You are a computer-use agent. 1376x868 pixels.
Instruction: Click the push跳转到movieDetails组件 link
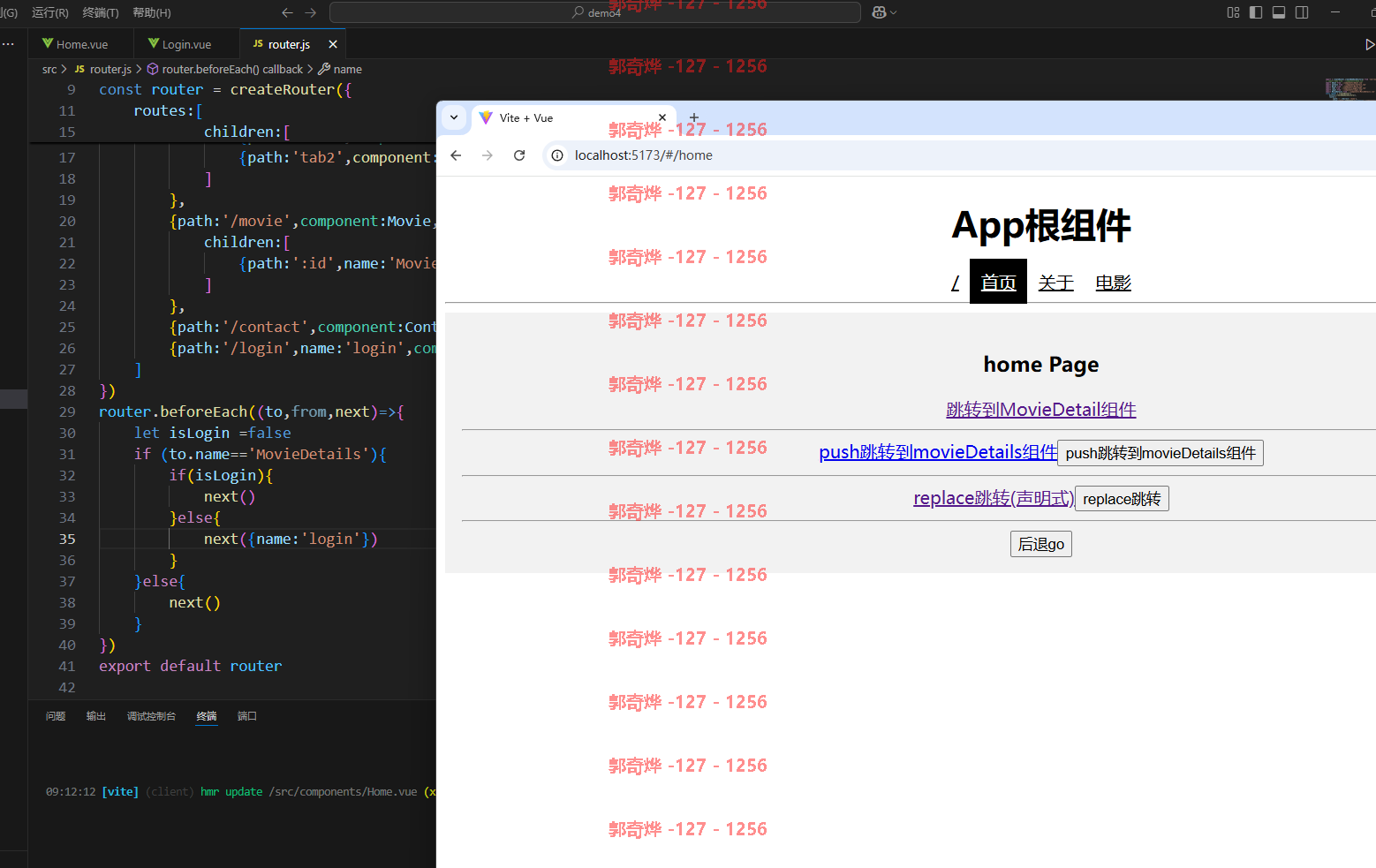click(x=938, y=452)
